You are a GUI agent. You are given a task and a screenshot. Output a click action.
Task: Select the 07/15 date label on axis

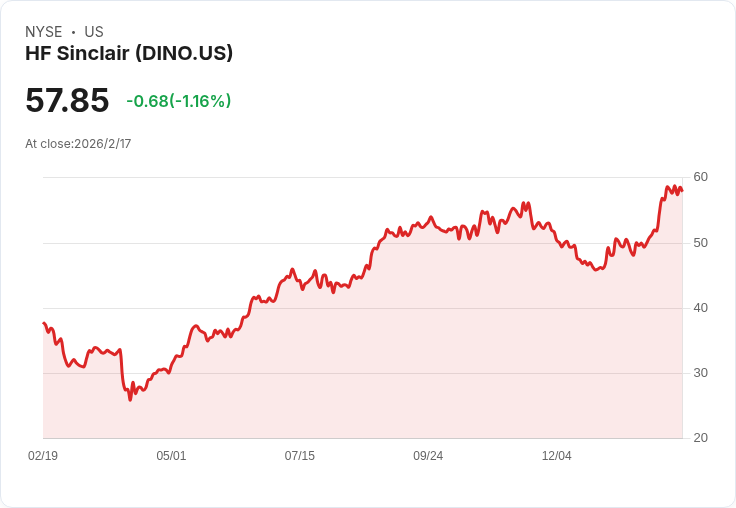tap(299, 455)
